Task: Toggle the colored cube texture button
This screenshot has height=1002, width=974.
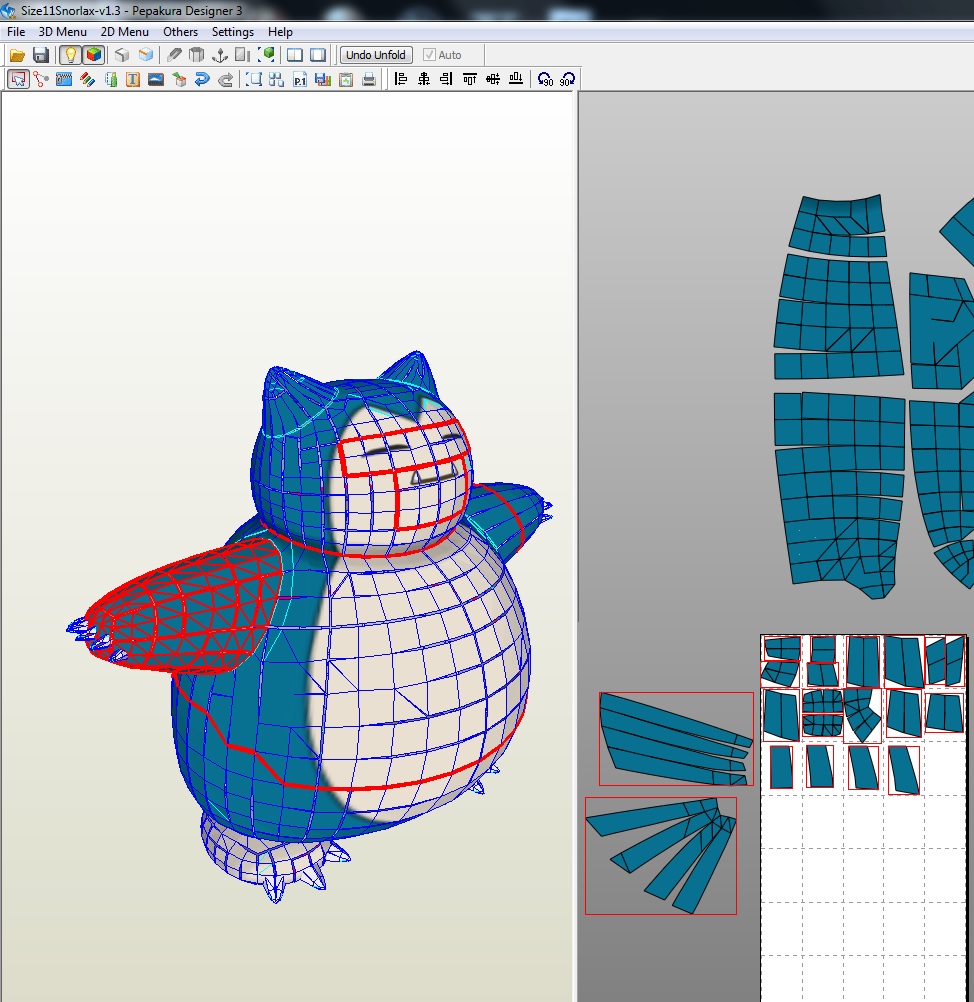Action: click(93, 55)
